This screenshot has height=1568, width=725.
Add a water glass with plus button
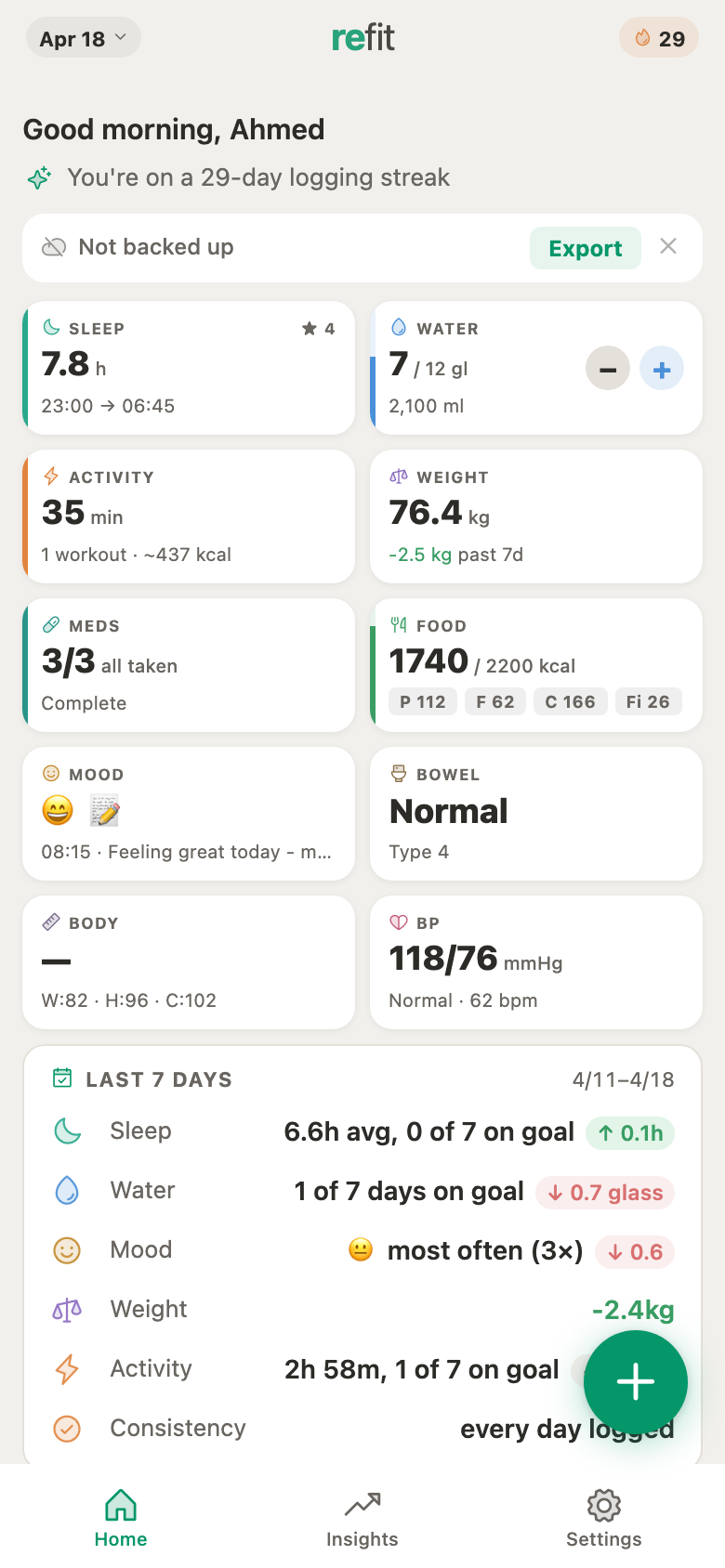[x=662, y=369]
